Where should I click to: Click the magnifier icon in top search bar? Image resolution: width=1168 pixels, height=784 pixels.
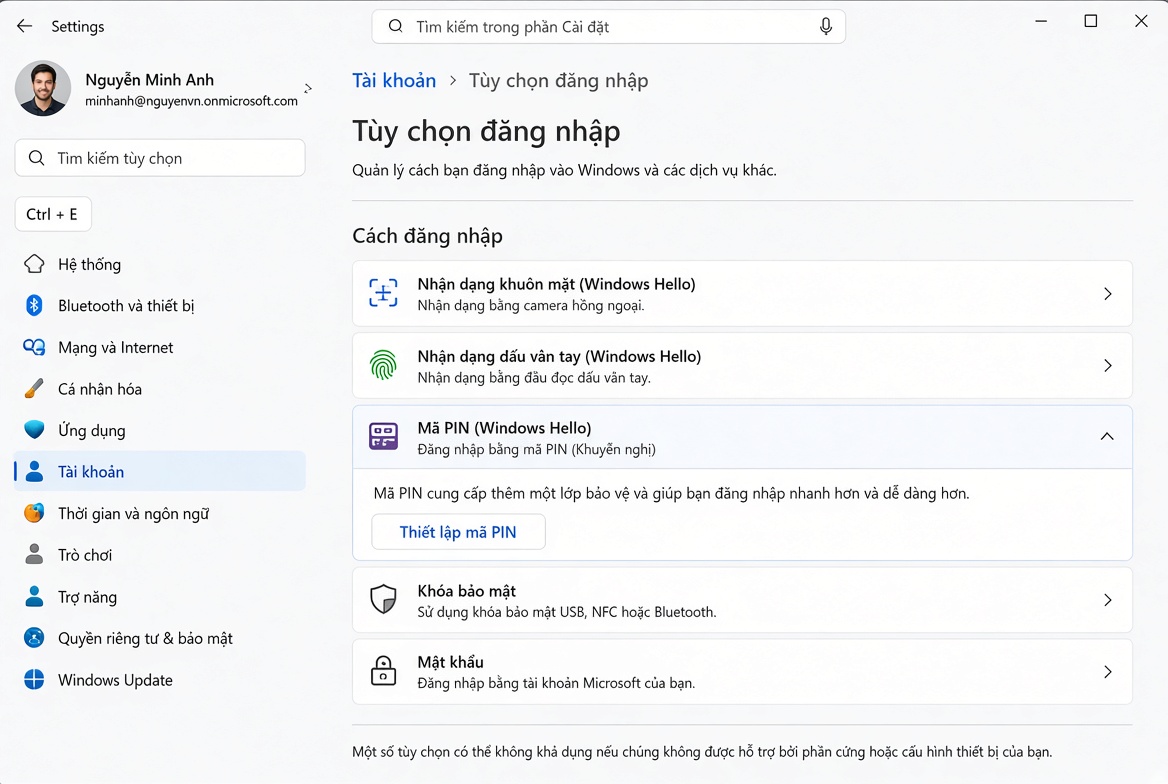396,26
